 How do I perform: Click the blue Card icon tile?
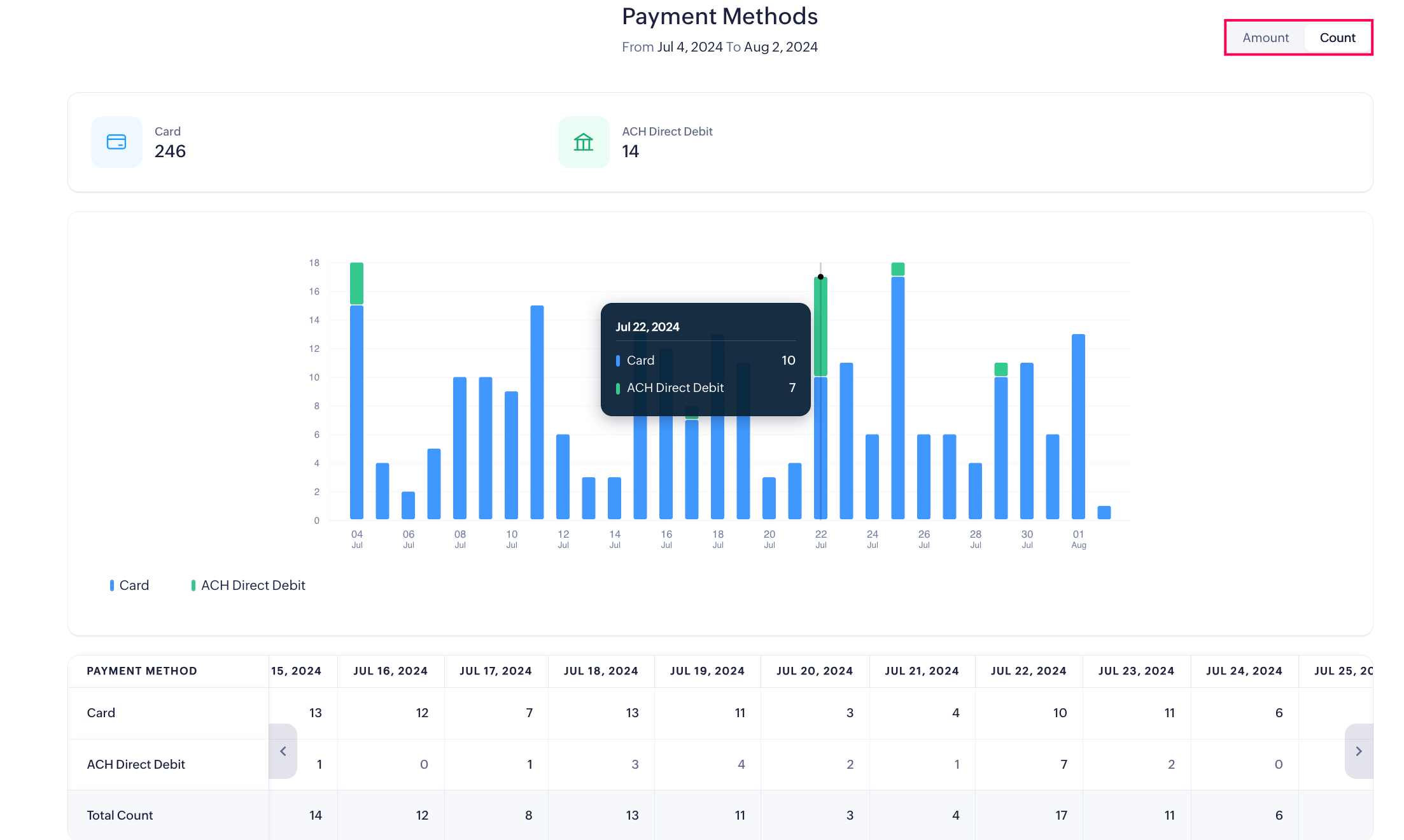click(116, 142)
